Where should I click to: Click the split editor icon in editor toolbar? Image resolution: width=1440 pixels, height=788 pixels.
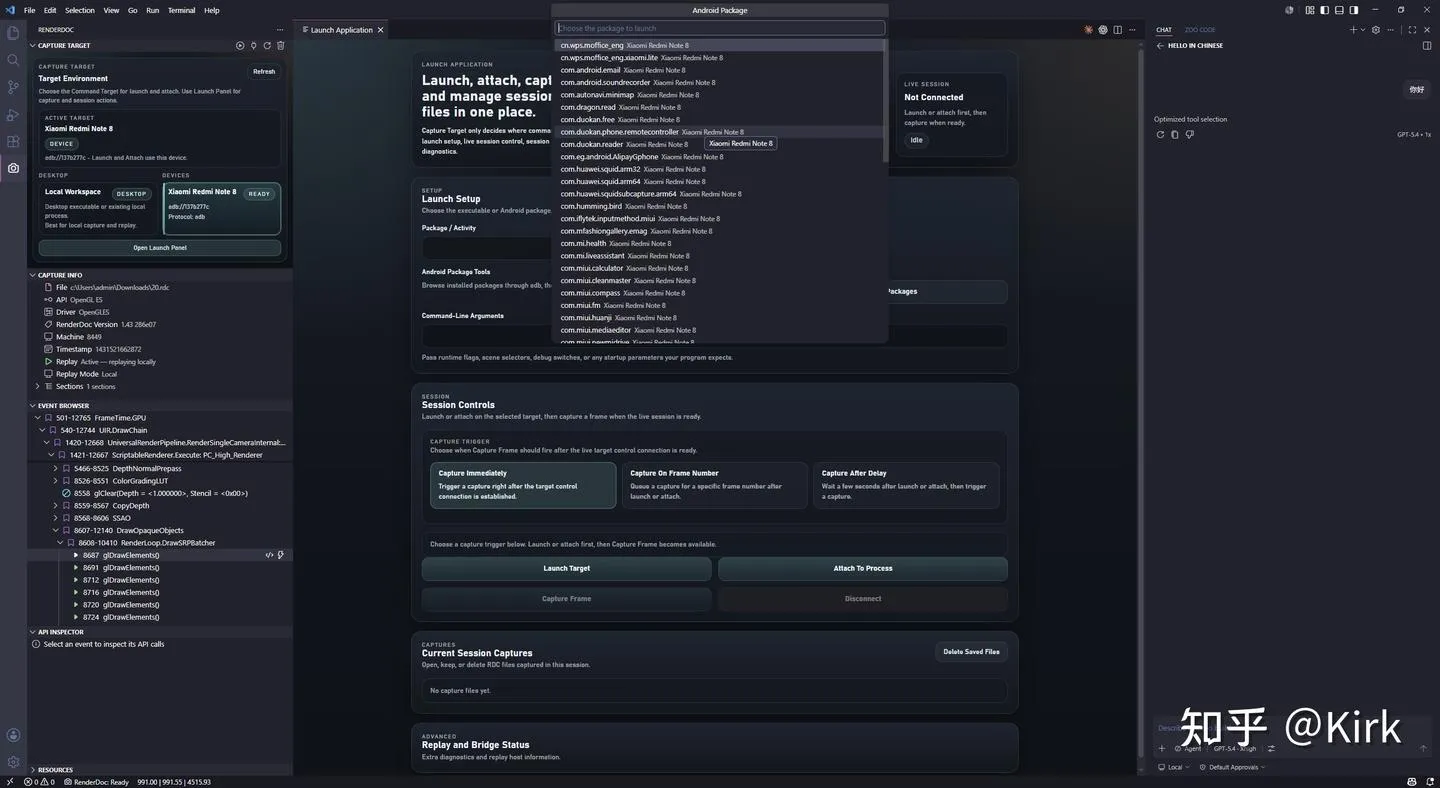pyautogui.click(x=1118, y=30)
